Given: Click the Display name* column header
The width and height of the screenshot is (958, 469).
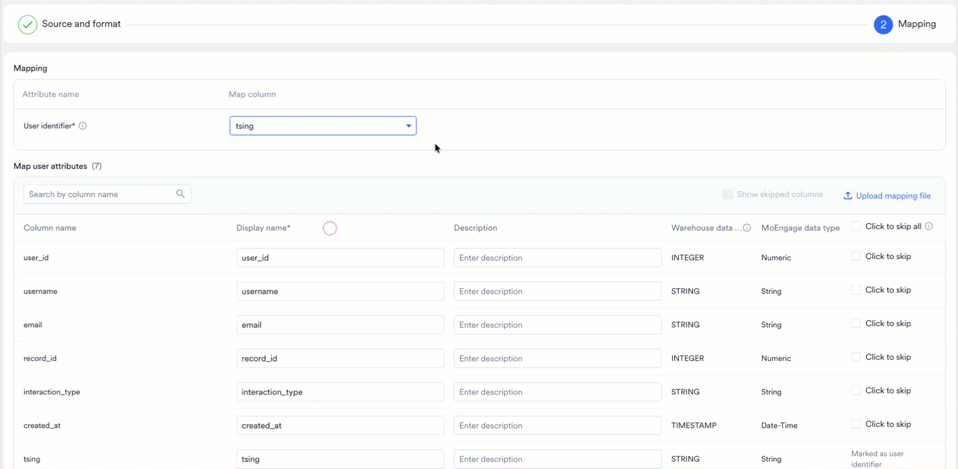Looking at the screenshot, I should (263, 228).
